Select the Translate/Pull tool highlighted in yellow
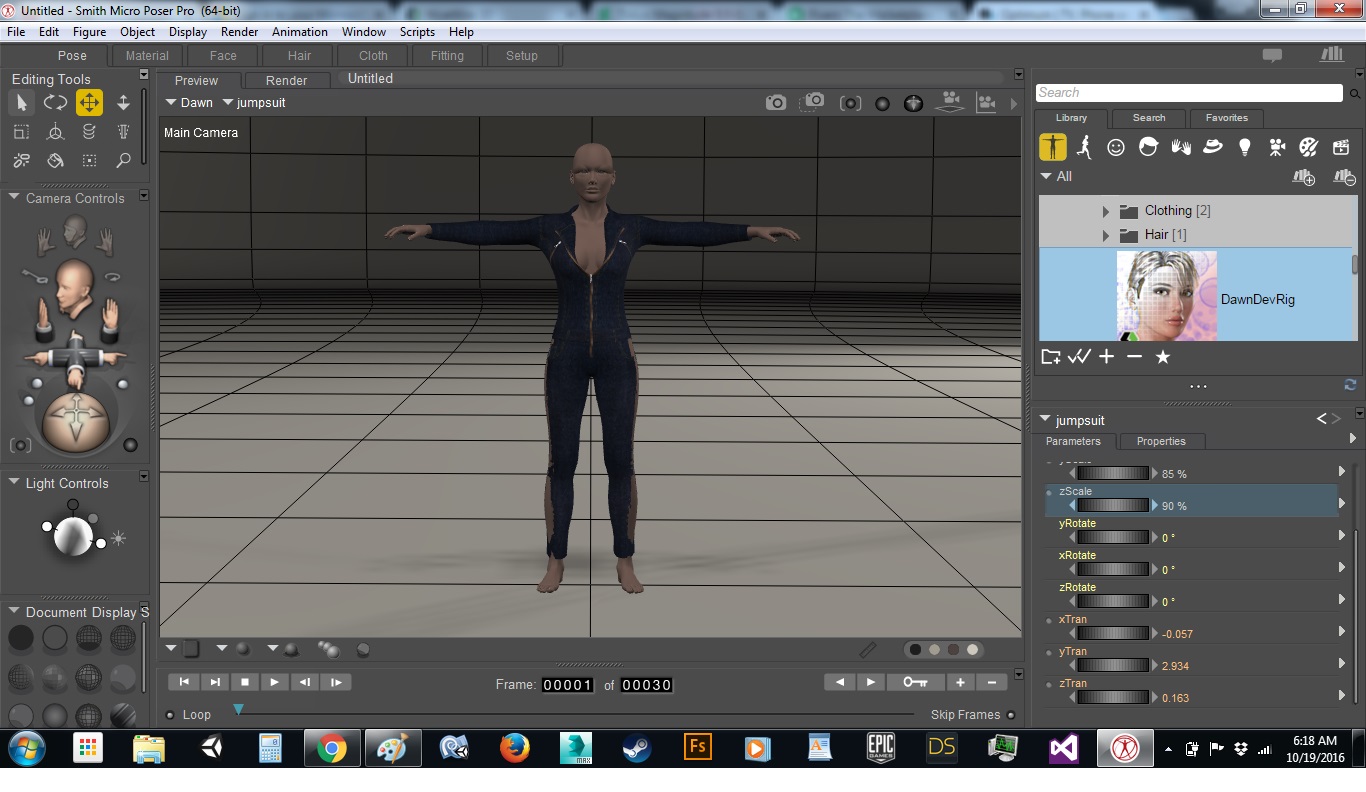The width and height of the screenshot is (1366, 792). tap(89, 102)
